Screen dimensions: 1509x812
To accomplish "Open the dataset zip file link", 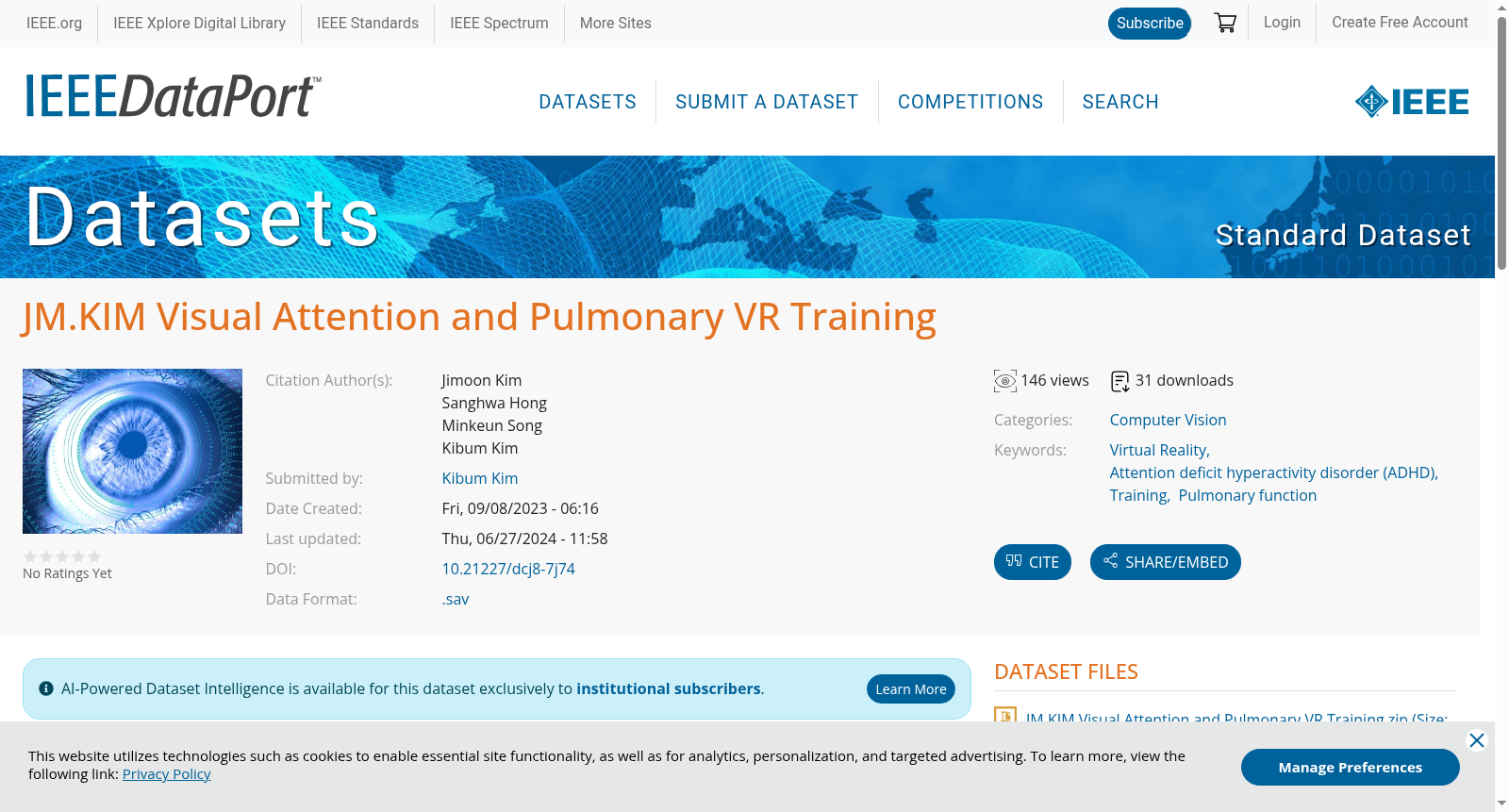I will 1236,718.
